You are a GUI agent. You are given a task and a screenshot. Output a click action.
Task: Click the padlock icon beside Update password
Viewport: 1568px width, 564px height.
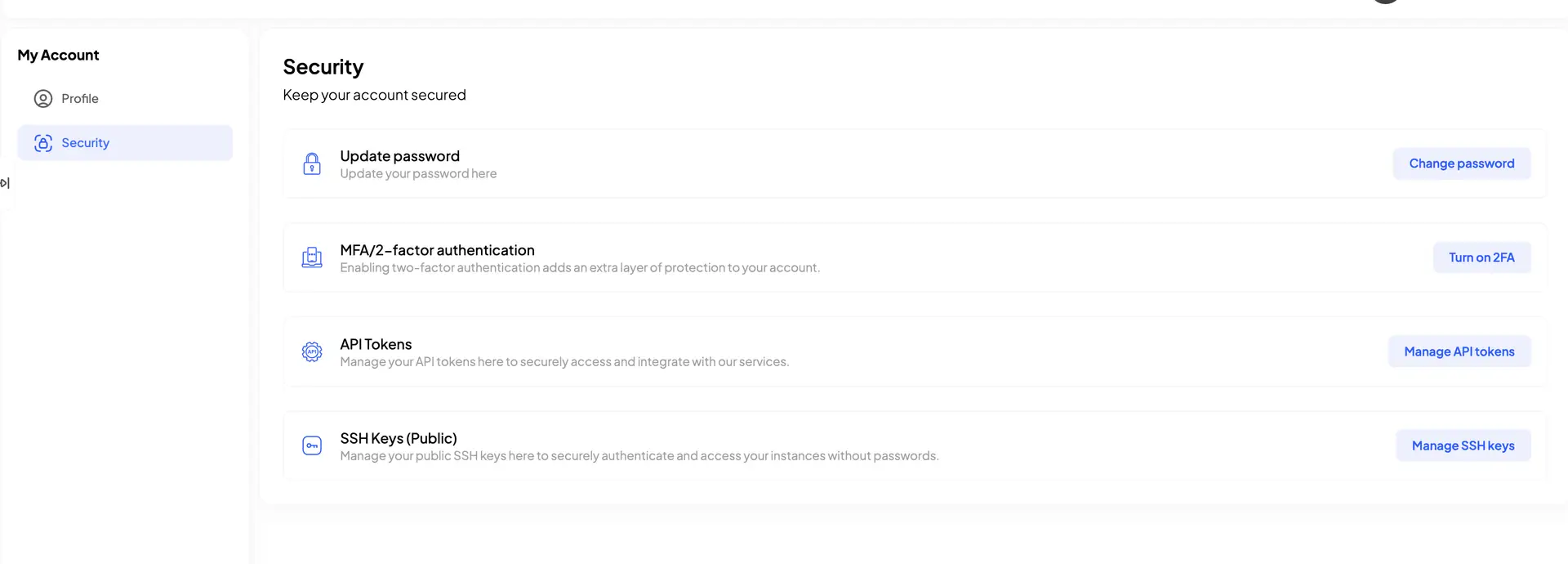(x=312, y=163)
